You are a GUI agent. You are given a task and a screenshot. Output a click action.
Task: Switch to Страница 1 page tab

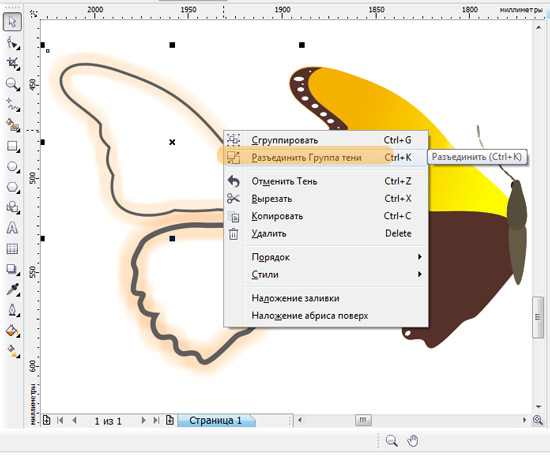click(216, 420)
